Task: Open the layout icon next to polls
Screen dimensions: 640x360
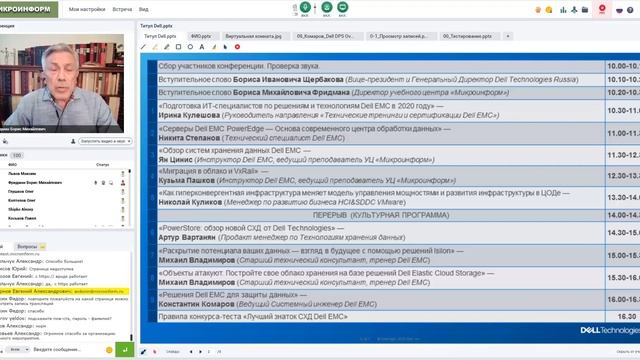Action: click(x=574, y=10)
